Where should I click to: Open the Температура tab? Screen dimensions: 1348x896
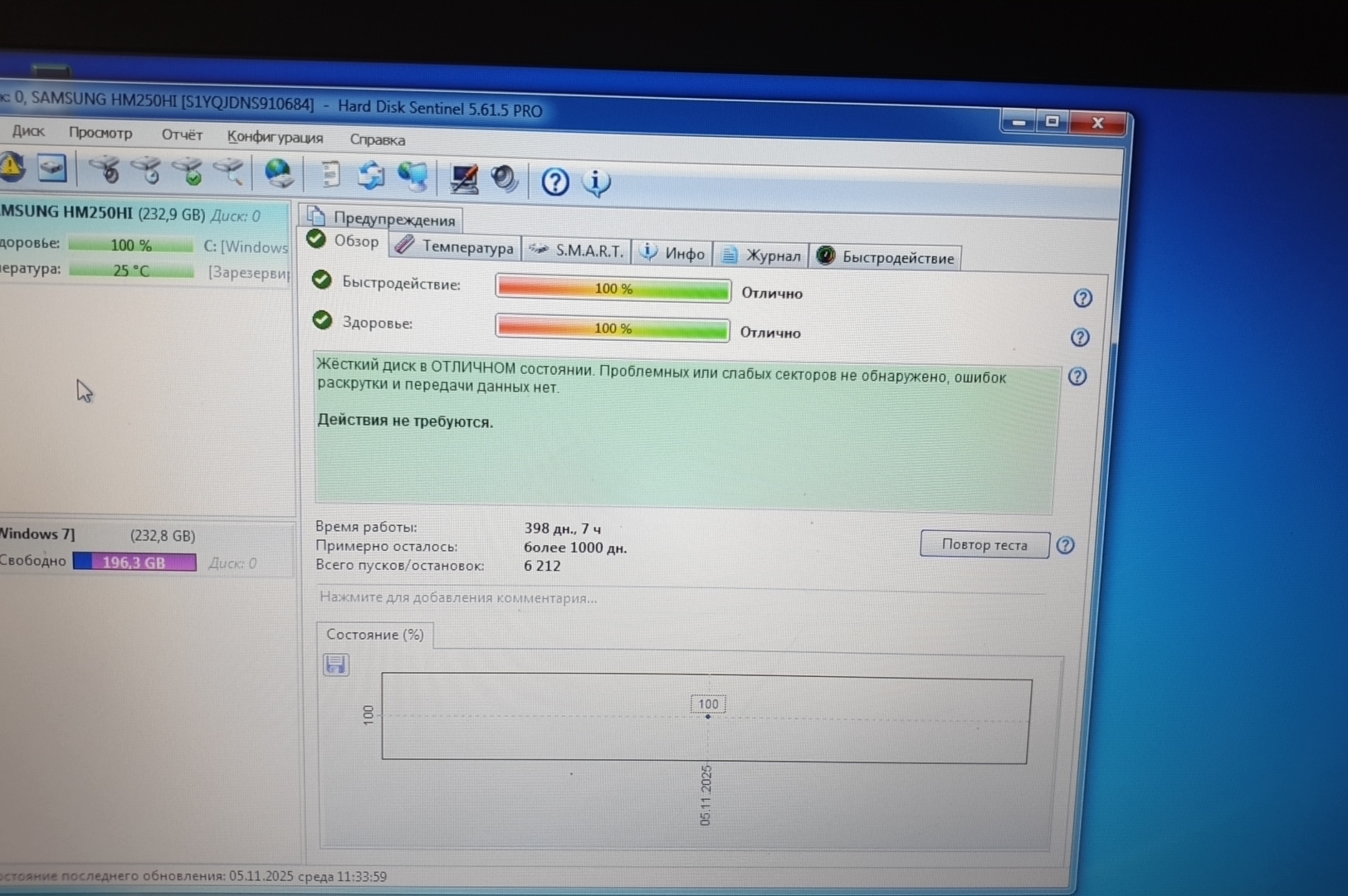(x=455, y=247)
